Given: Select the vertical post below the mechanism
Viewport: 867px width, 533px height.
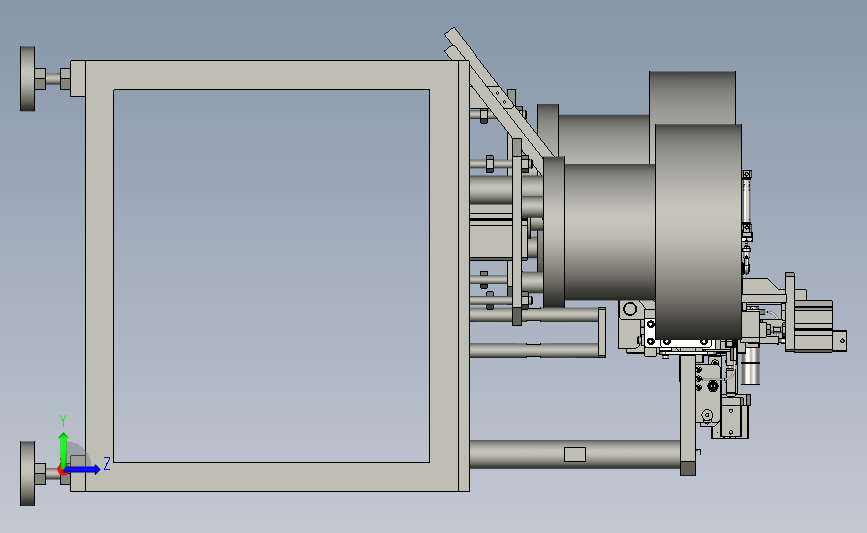Looking at the screenshot, I should point(687,415).
